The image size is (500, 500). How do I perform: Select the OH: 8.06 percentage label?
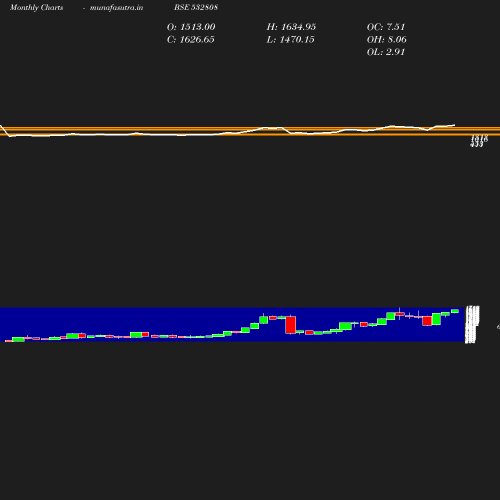(x=387, y=40)
